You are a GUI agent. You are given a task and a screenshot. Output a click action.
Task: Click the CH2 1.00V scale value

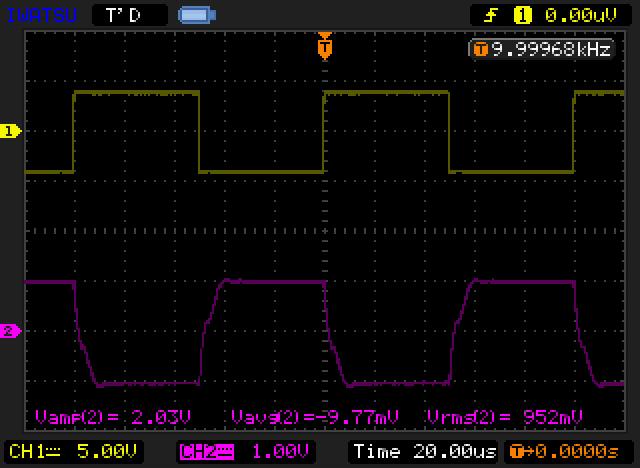point(280,452)
